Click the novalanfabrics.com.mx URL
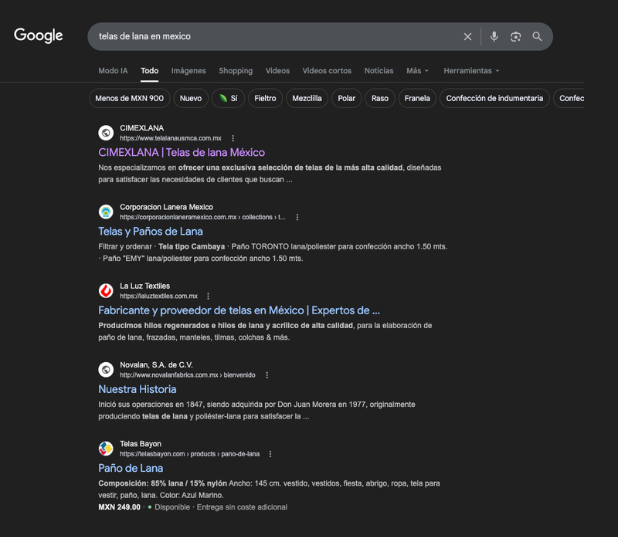 [x=188, y=375]
